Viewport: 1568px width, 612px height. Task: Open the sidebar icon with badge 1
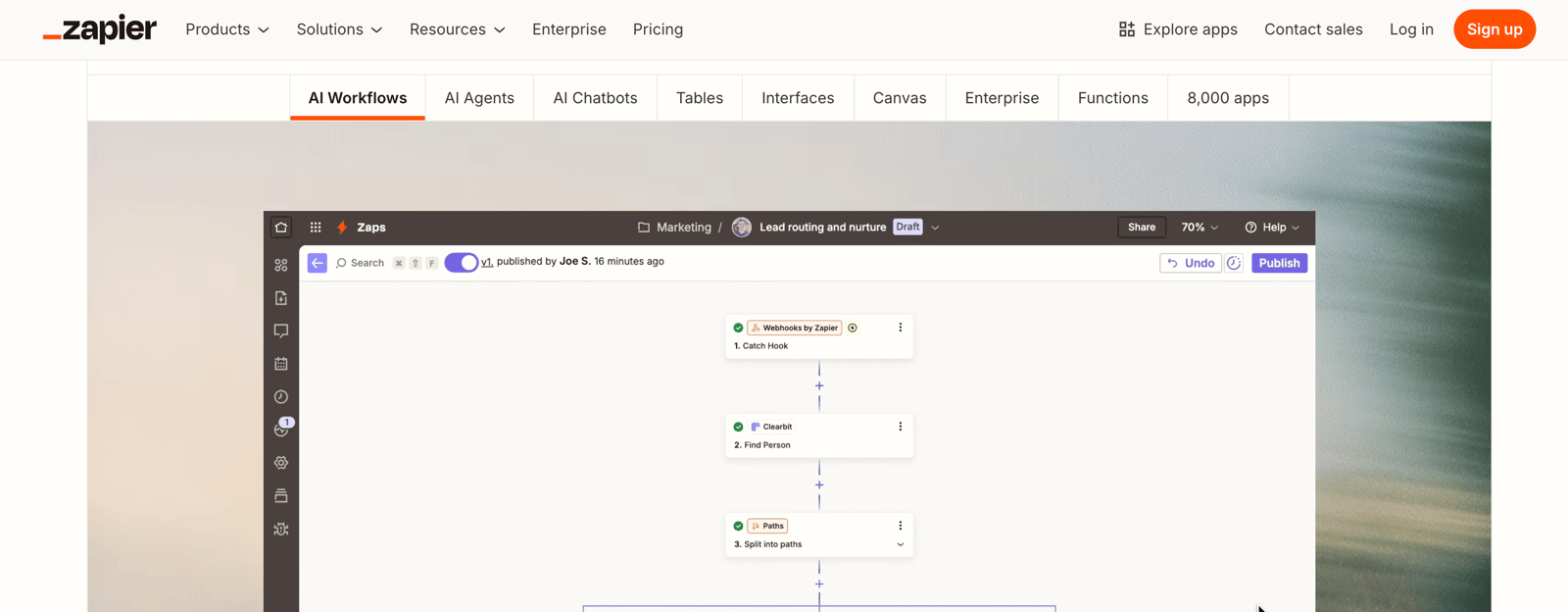point(283,428)
